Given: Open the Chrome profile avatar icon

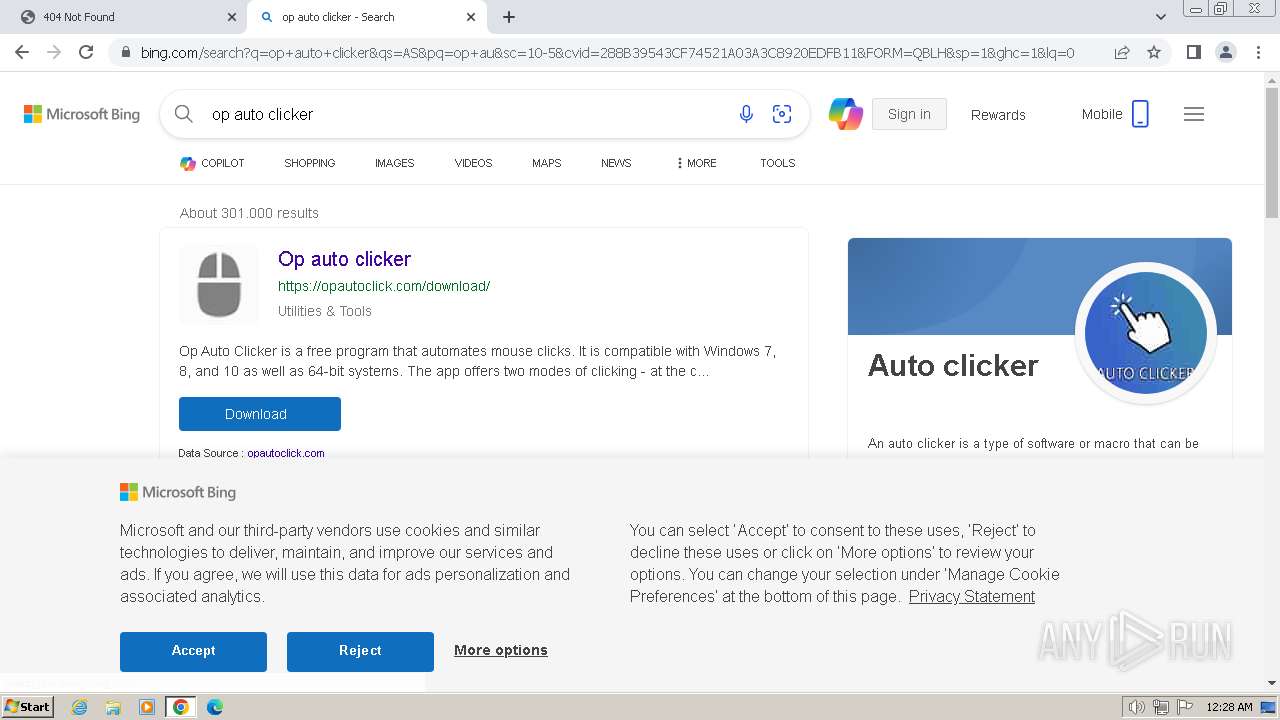Looking at the screenshot, I should (1225, 52).
